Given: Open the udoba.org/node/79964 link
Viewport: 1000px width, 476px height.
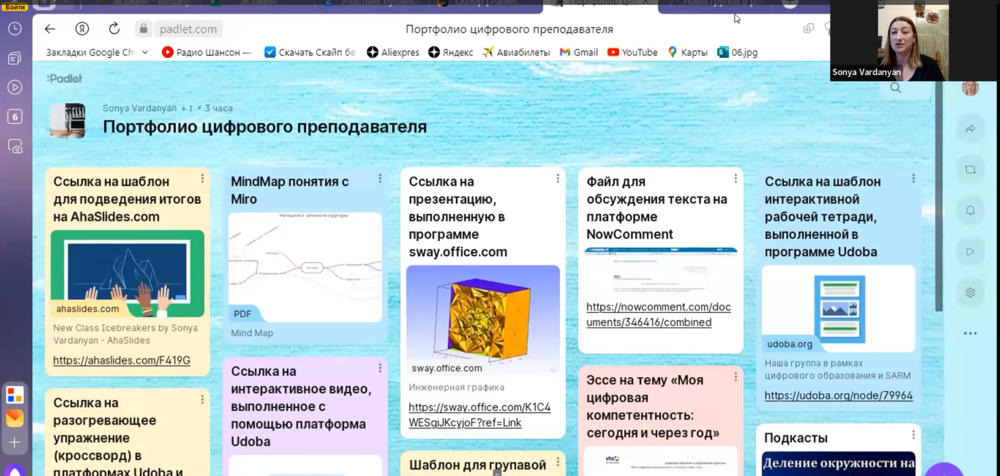Looking at the screenshot, I should (838, 395).
